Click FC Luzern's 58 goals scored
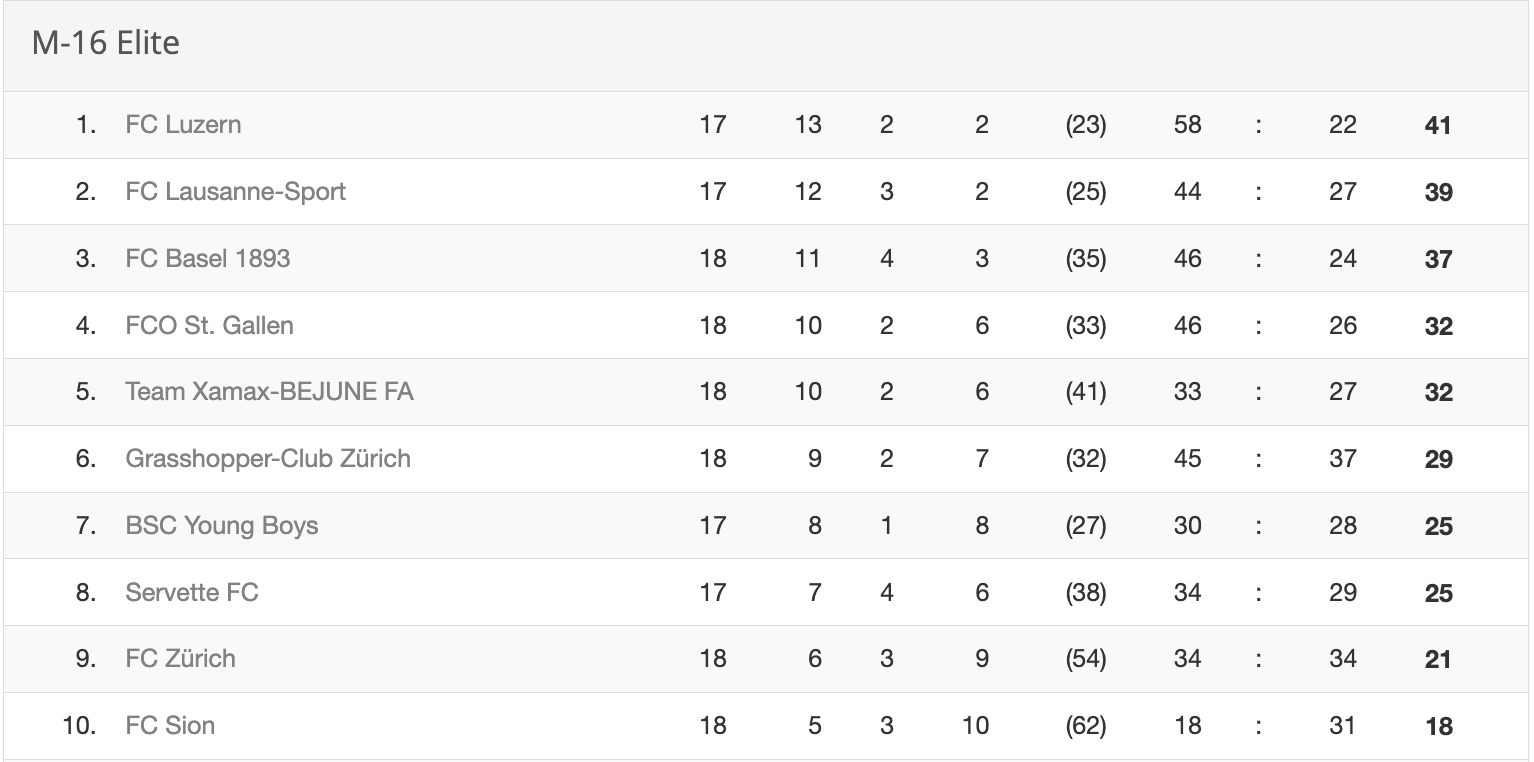1534x762 pixels. (x=1187, y=125)
